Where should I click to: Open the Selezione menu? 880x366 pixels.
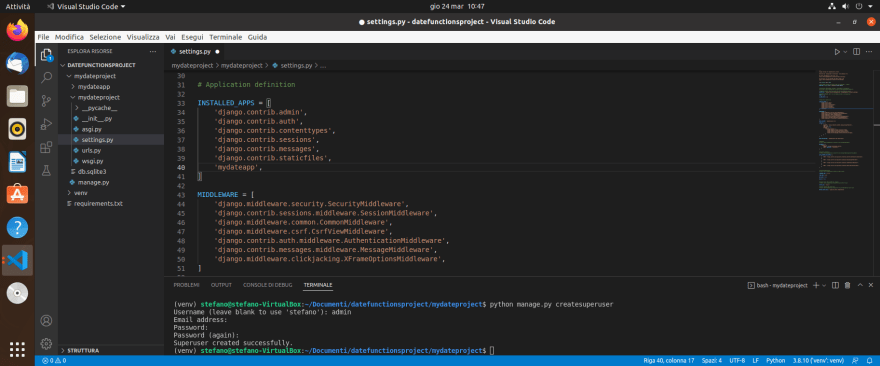pyautogui.click(x=105, y=37)
